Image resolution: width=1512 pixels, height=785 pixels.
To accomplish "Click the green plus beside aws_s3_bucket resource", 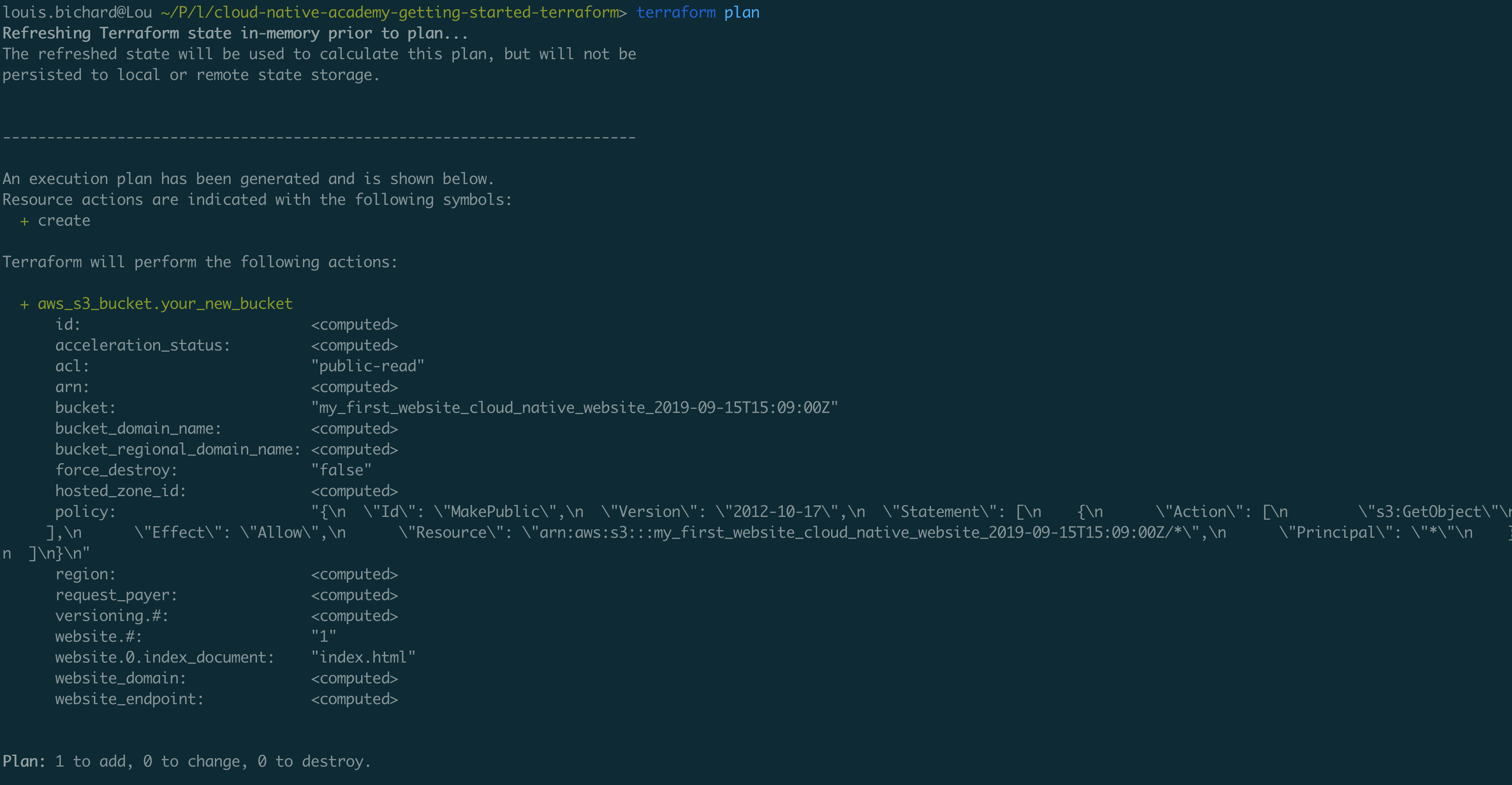I will point(24,304).
